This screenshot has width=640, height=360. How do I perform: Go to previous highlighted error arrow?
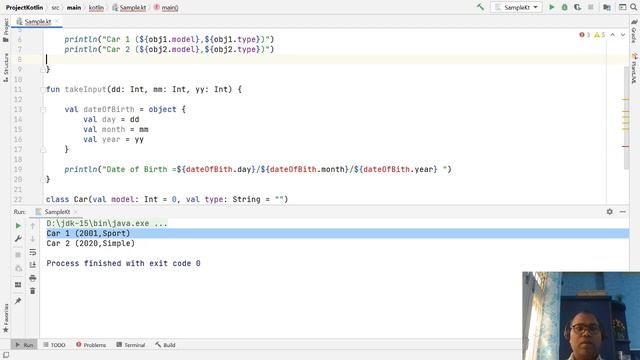click(x=613, y=35)
